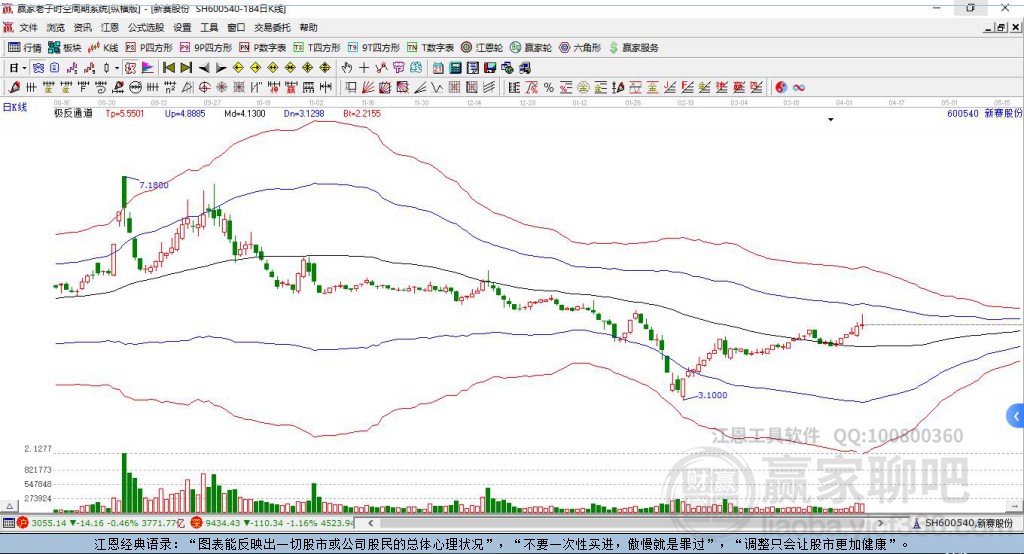Click the horizontal scrollbar track
This screenshot has width=1024, height=554.
click(625, 523)
